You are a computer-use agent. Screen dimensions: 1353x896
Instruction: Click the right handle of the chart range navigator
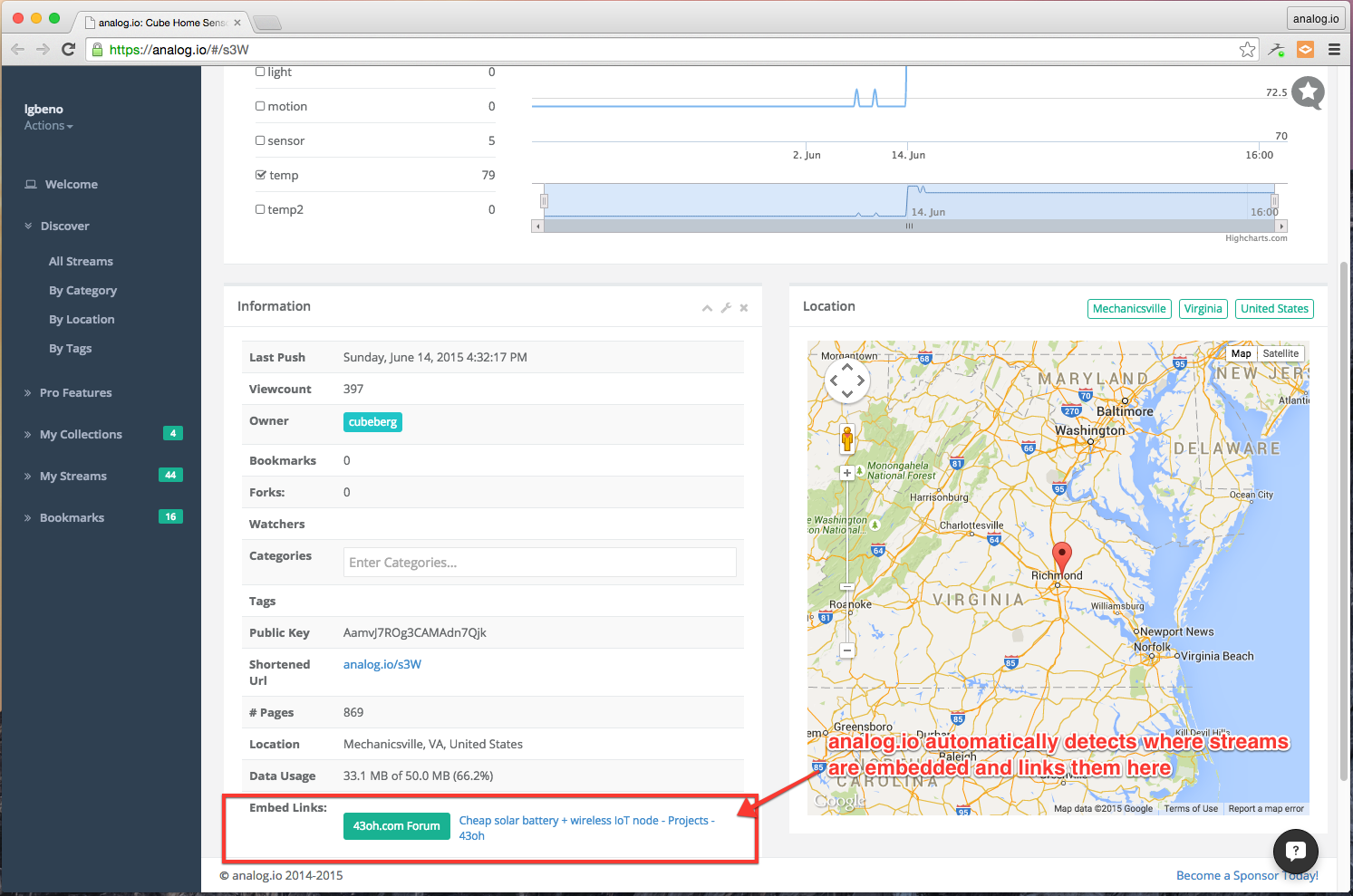[1274, 200]
